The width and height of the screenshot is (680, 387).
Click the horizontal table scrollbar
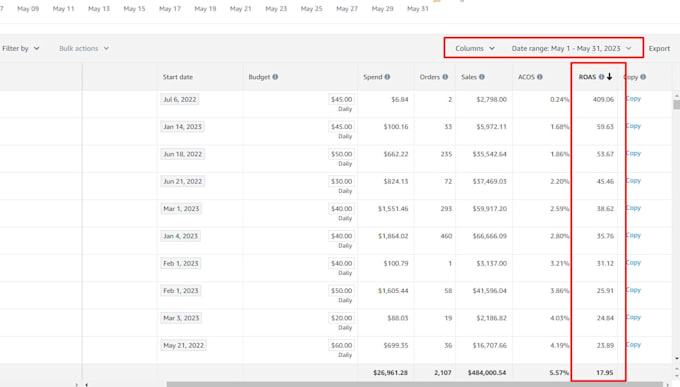(416, 384)
